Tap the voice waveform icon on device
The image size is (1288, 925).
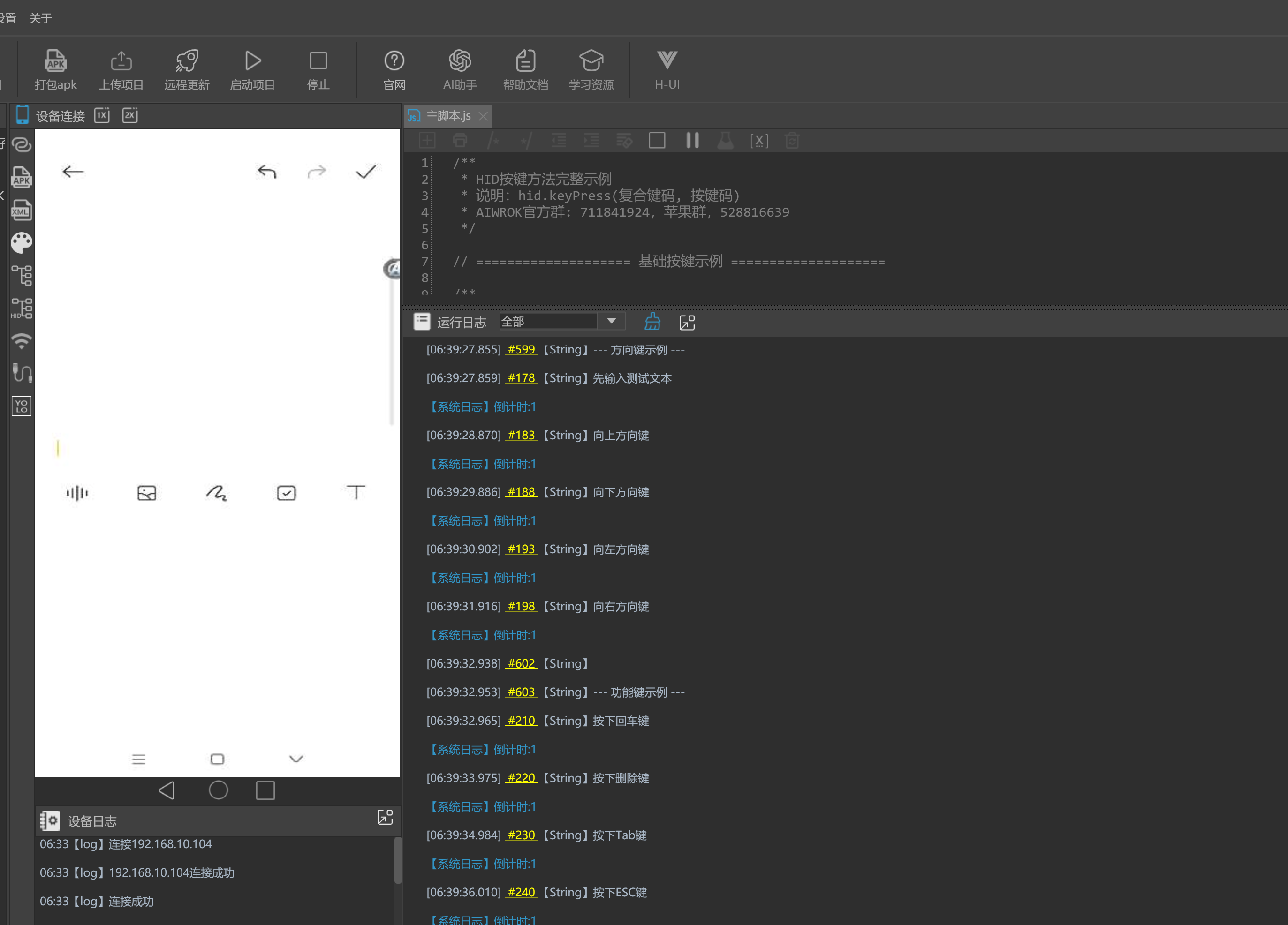click(x=77, y=493)
